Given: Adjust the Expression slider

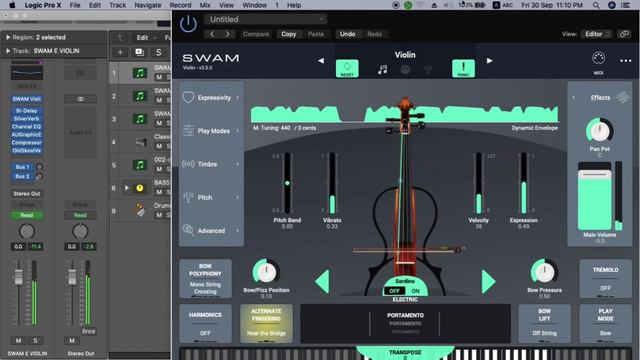Looking at the screenshot, I should (524, 183).
